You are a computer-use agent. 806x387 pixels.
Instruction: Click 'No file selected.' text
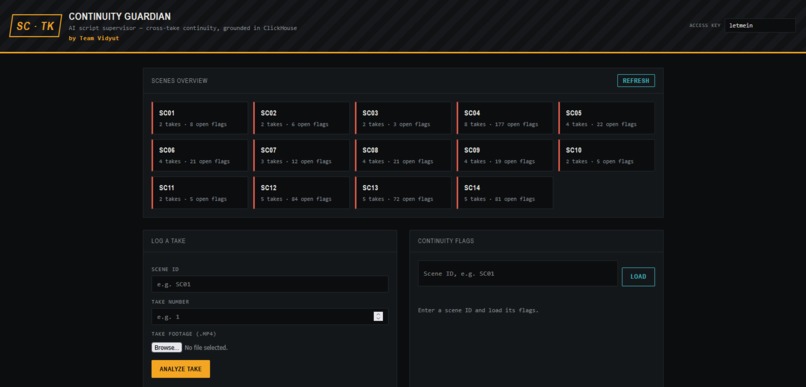(x=206, y=348)
